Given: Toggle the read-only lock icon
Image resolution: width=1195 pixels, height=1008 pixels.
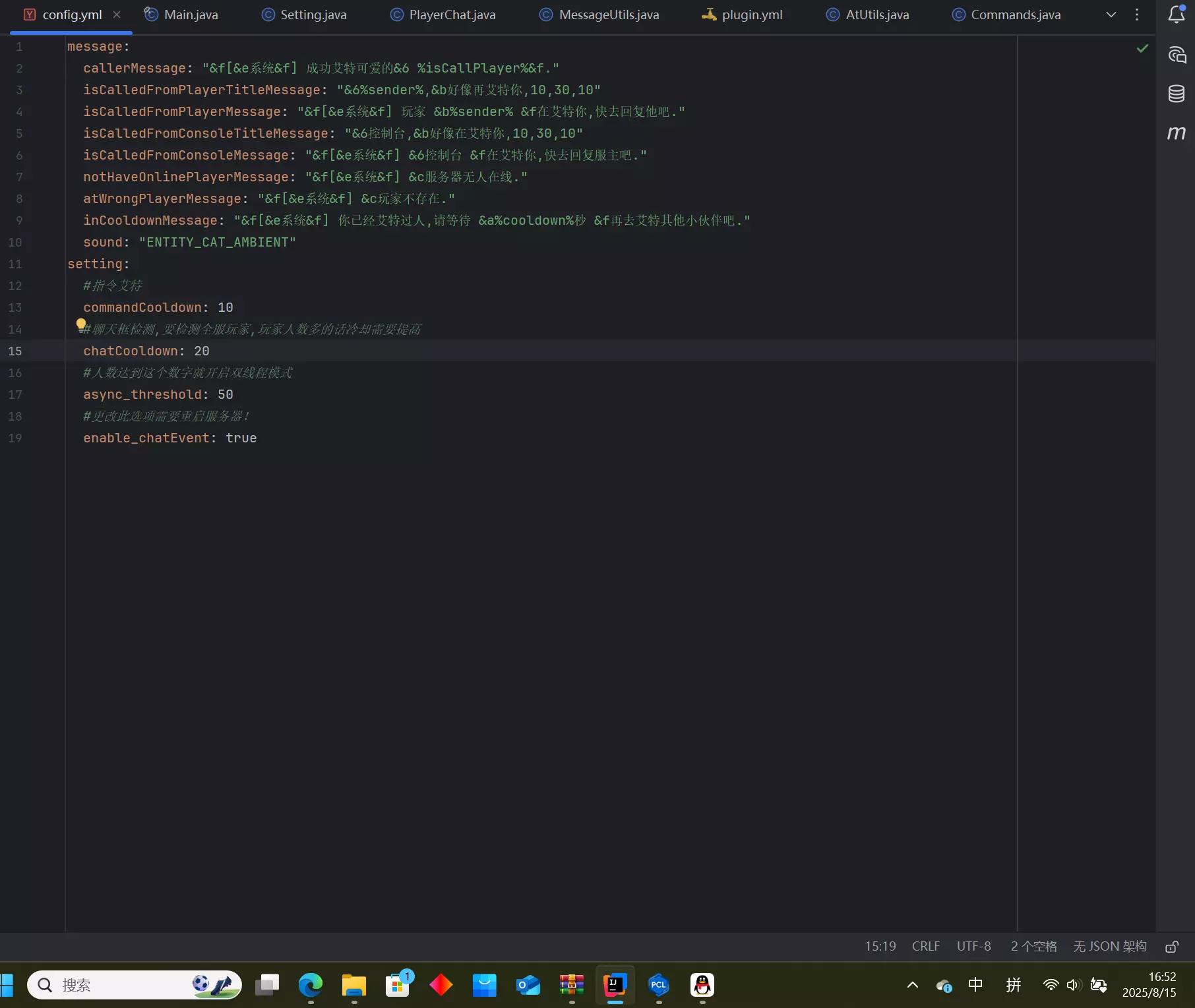Looking at the screenshot, I should click(1172, 947).
